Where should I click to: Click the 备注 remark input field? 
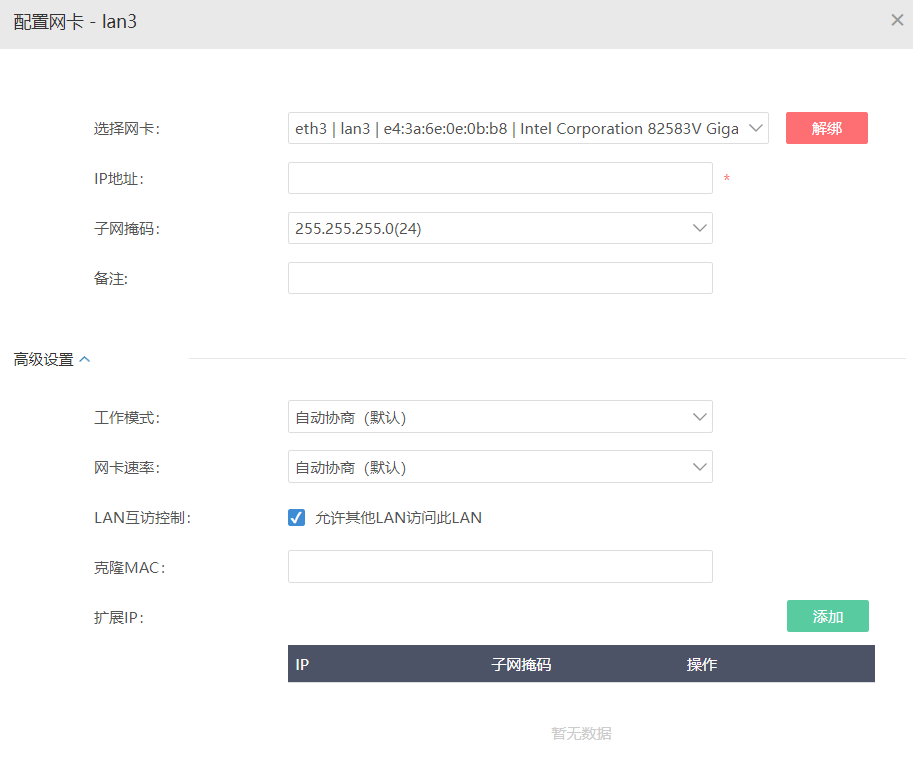click(x=500, y=278)
